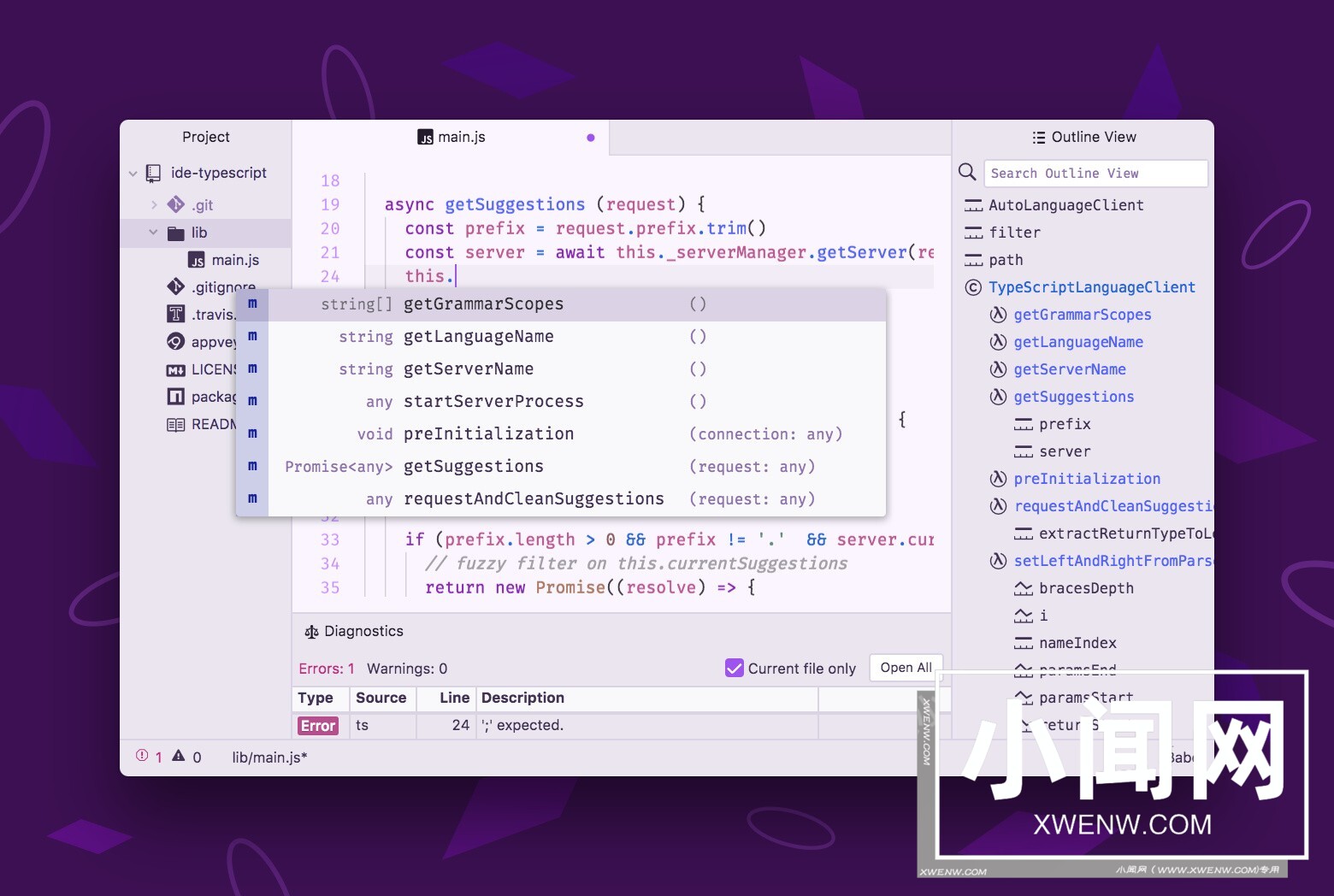Image resolution: width=1334 pixels, height=896 pixels.
Task: Click the README book icon
Action: (x=175, y=425)
